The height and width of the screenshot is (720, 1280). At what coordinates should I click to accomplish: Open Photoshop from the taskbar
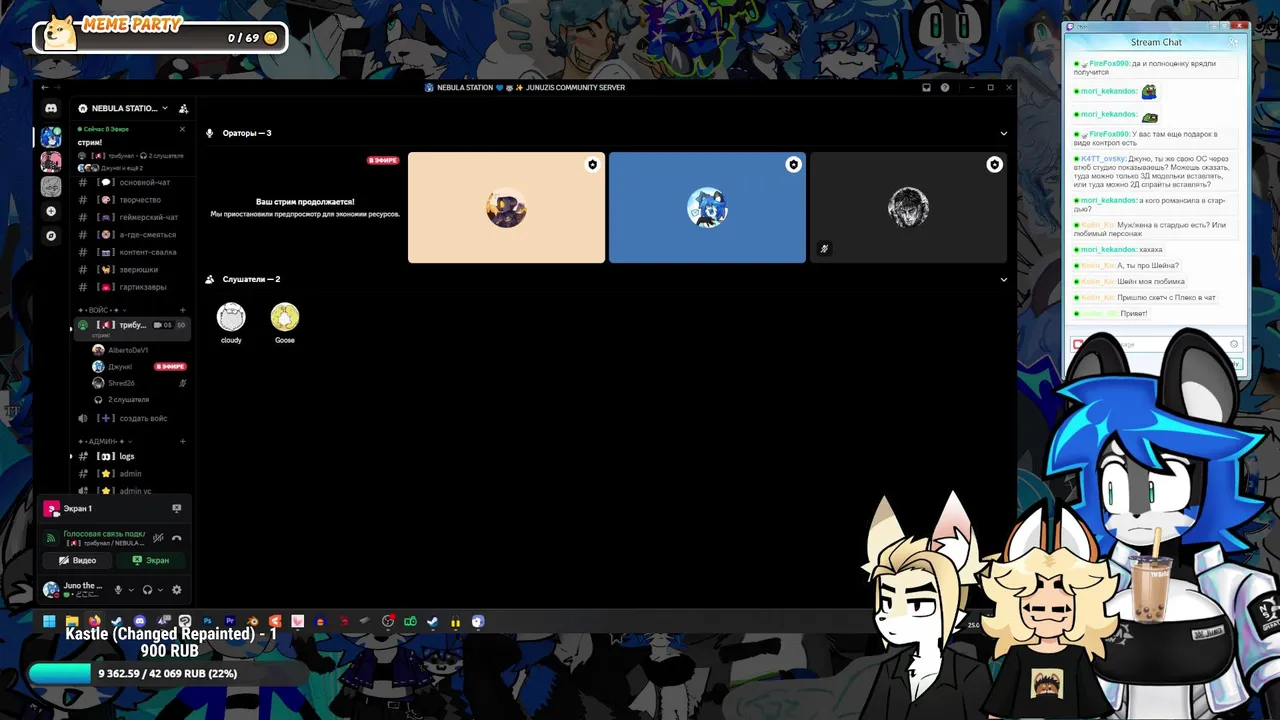tap(207, 621)
